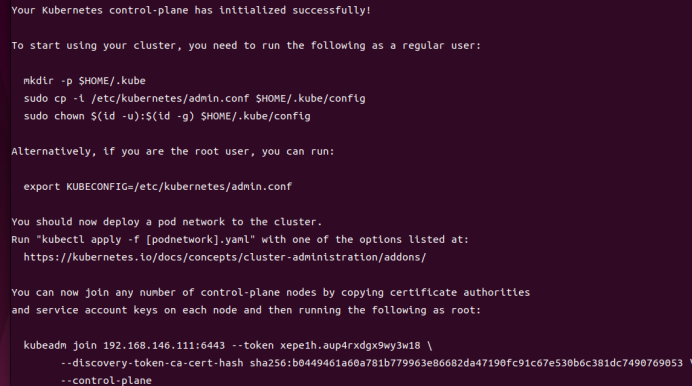The width and height of the screenshot is (692, 386).
Task: Click the '--discovery-token-ca-cert-hash' flag text
Action: point(152,363)
